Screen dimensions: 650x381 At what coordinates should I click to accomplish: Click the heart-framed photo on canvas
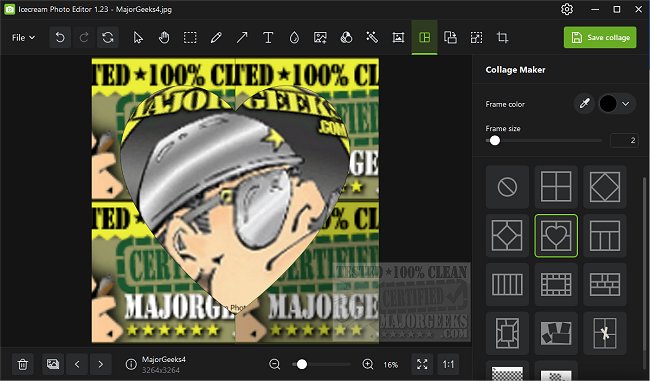pyautogui.click(x=235, y=199)
